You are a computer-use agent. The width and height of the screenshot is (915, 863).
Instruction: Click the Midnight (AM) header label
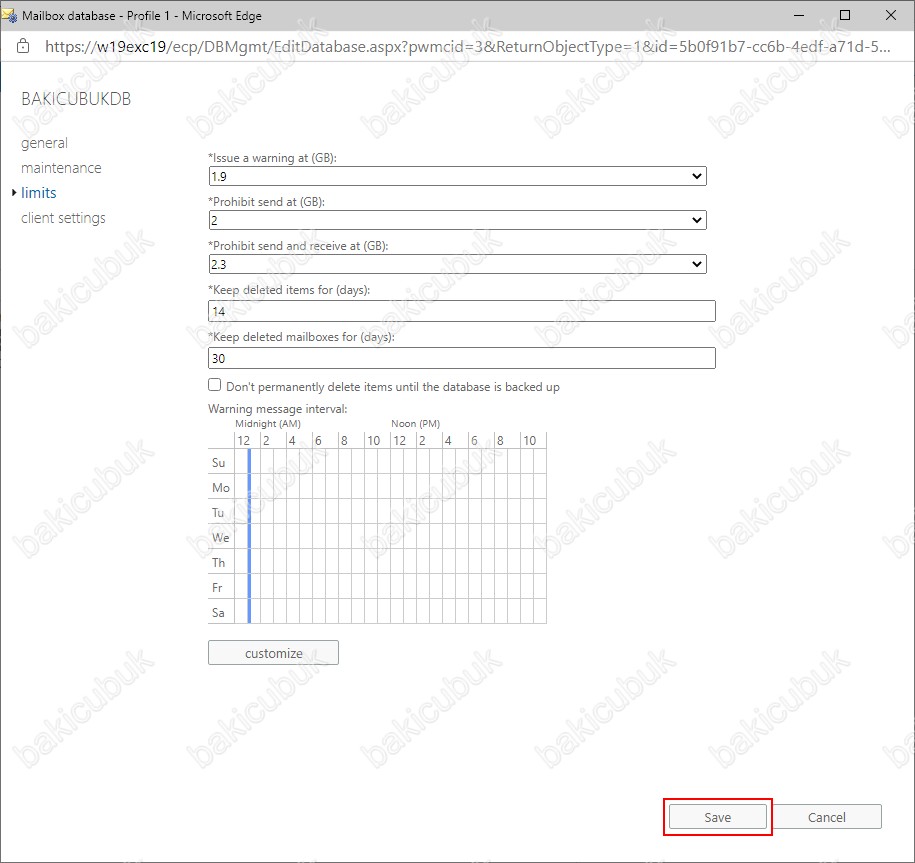point(268,424)
